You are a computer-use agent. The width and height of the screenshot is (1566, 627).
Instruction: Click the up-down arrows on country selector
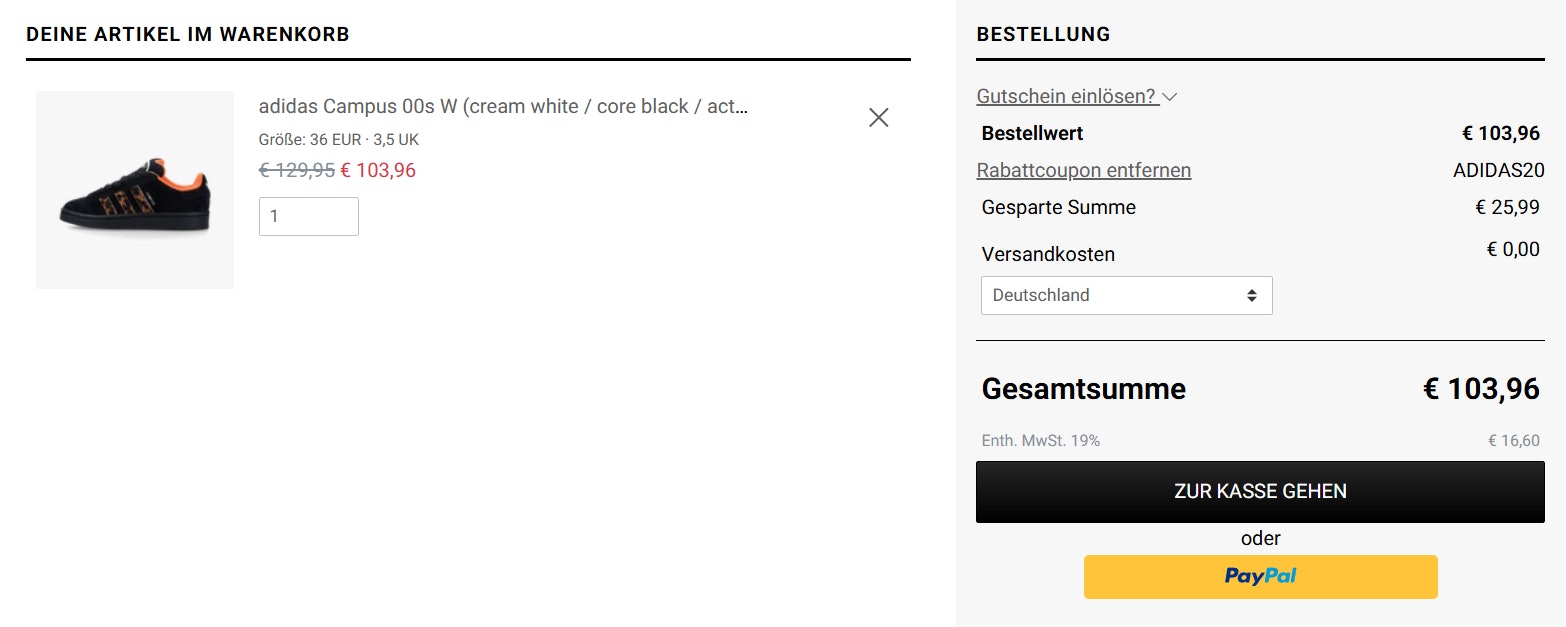tap(1251, 296)
